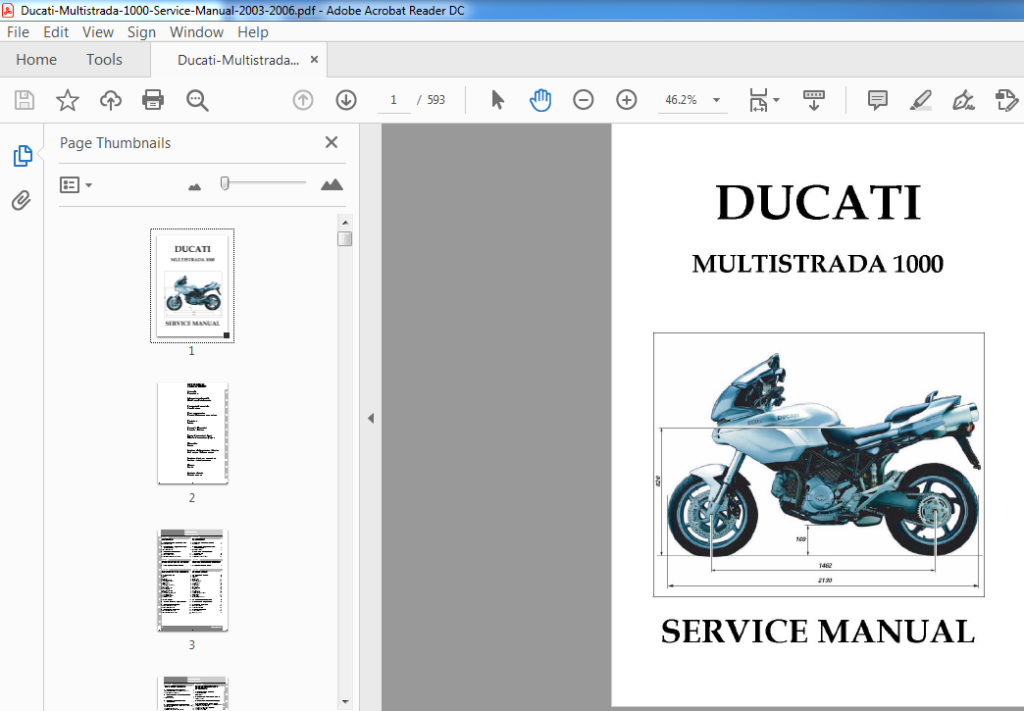The image size is (1024, 711).
Task: Open the zoom percentage dropdown
Action: pyautogui.click(x=716, y=100)
